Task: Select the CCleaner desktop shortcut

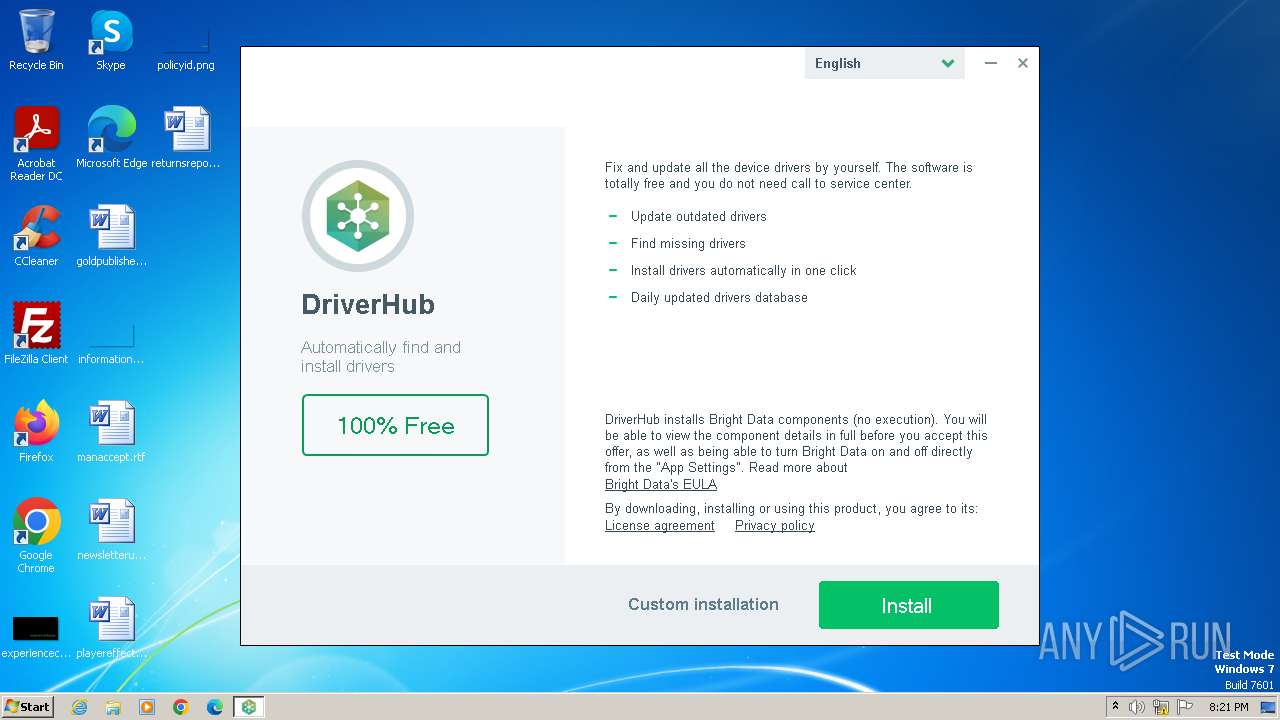Action: pos(36,235)
